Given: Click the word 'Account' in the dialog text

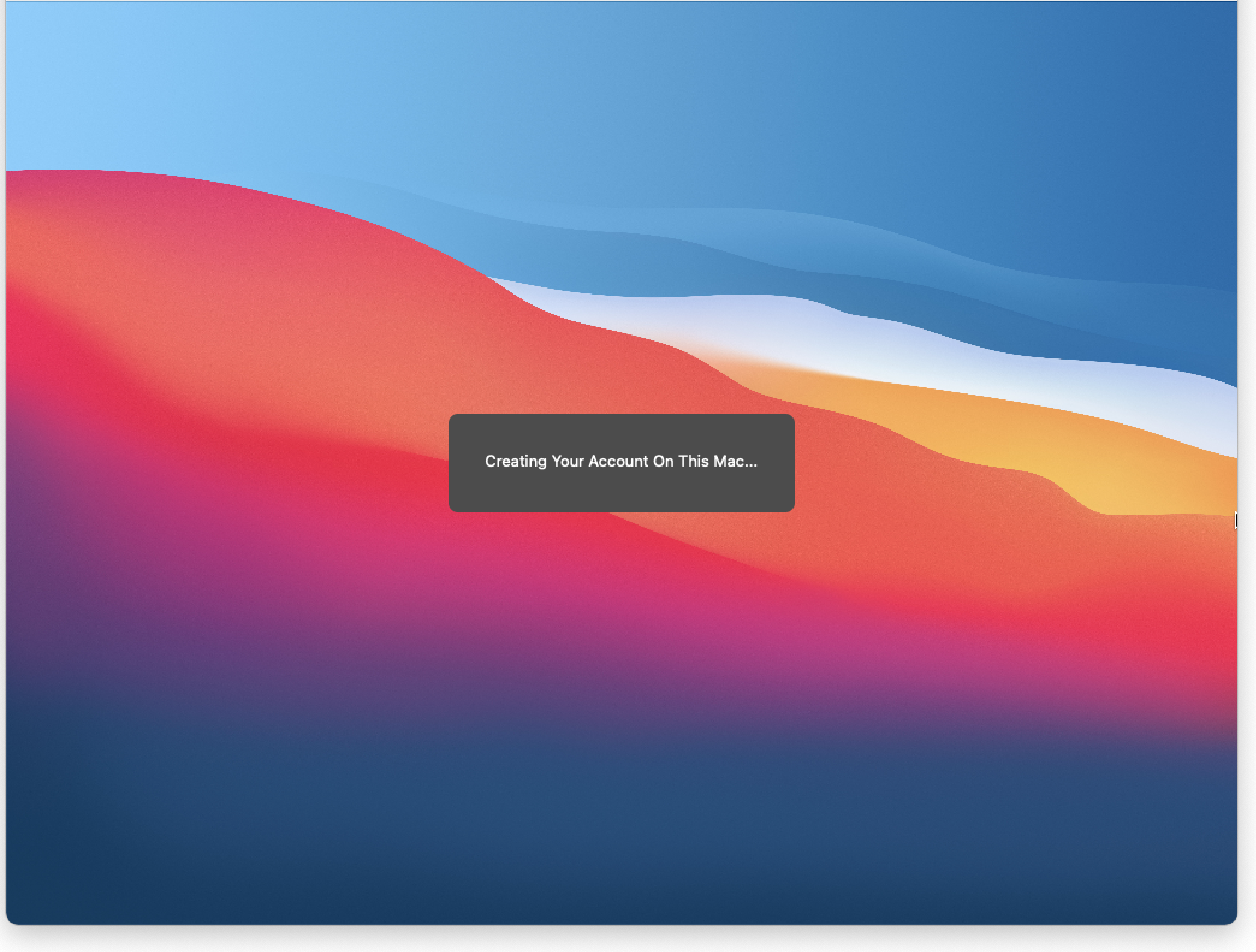Looking at the screenshot, I should [617, 461].
